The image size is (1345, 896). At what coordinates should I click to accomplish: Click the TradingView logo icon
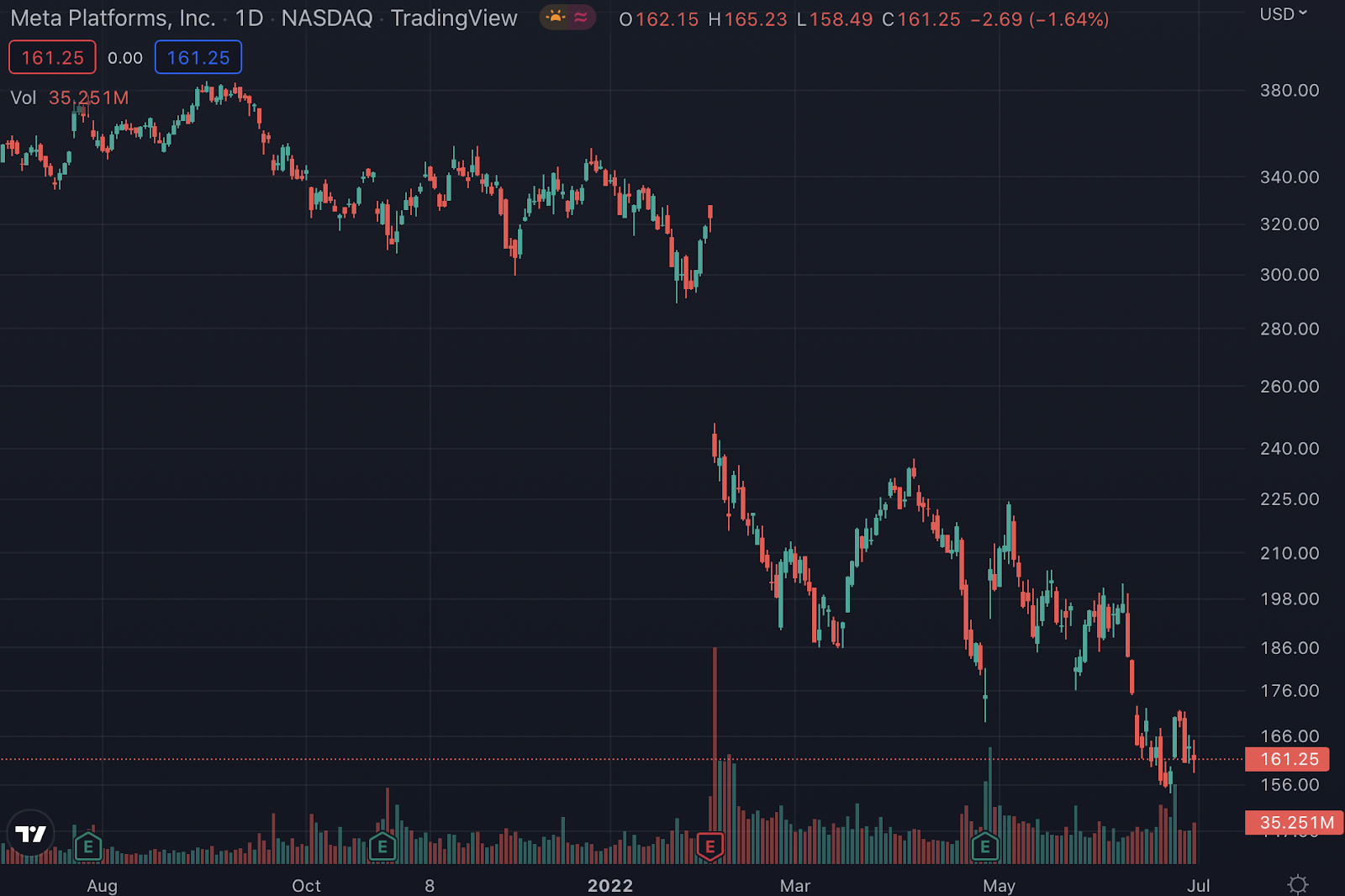[31, 834]
